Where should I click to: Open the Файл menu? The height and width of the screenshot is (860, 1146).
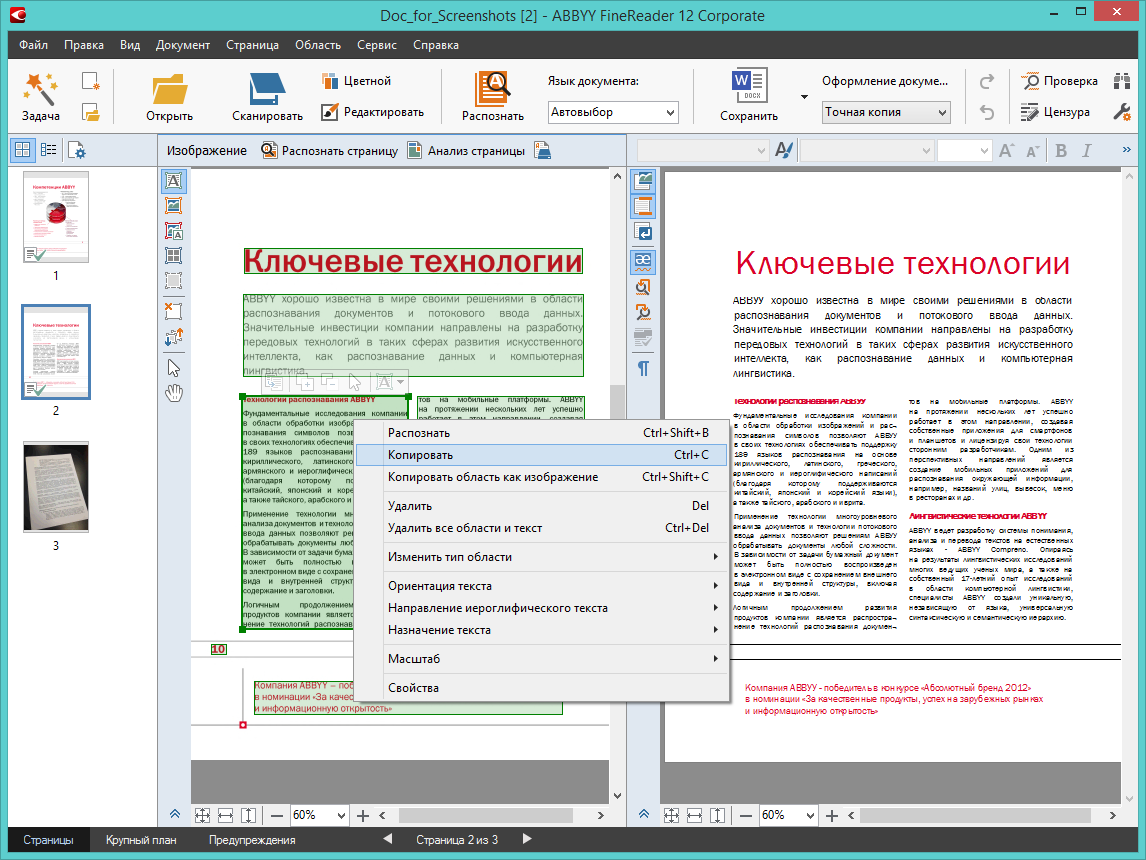tap(33, 45)
